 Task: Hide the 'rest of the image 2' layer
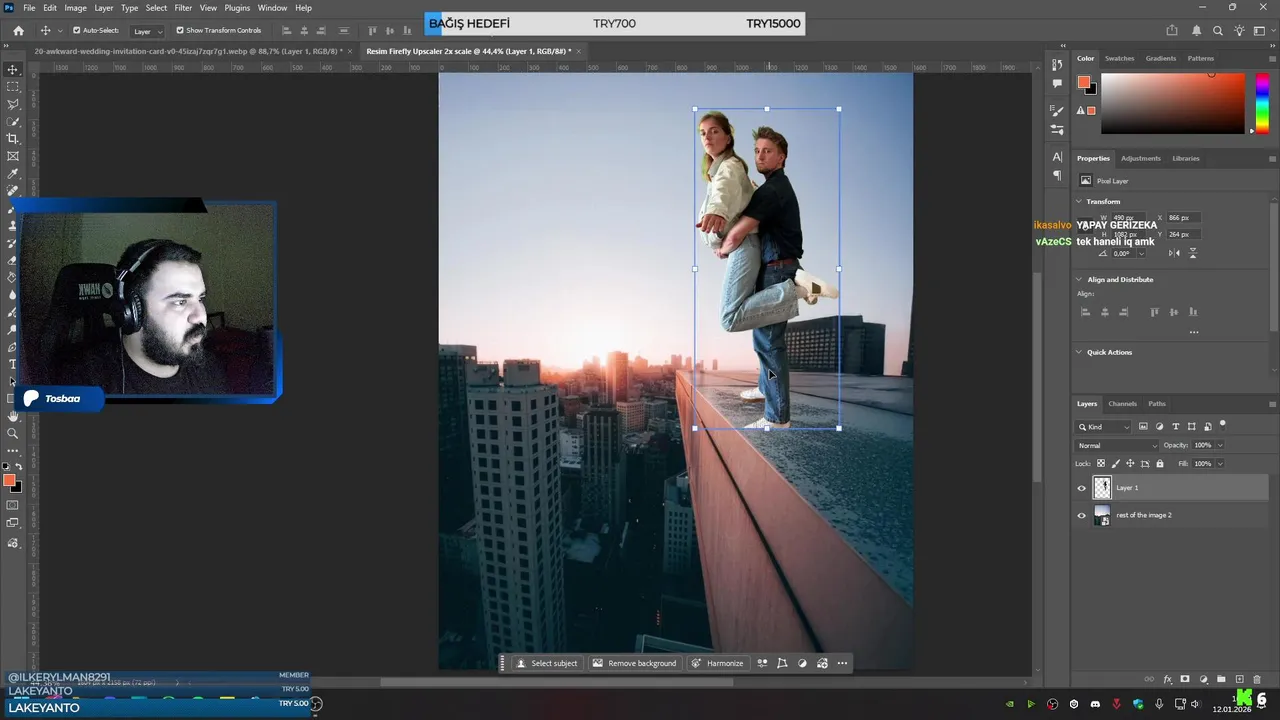point(1081,516)
